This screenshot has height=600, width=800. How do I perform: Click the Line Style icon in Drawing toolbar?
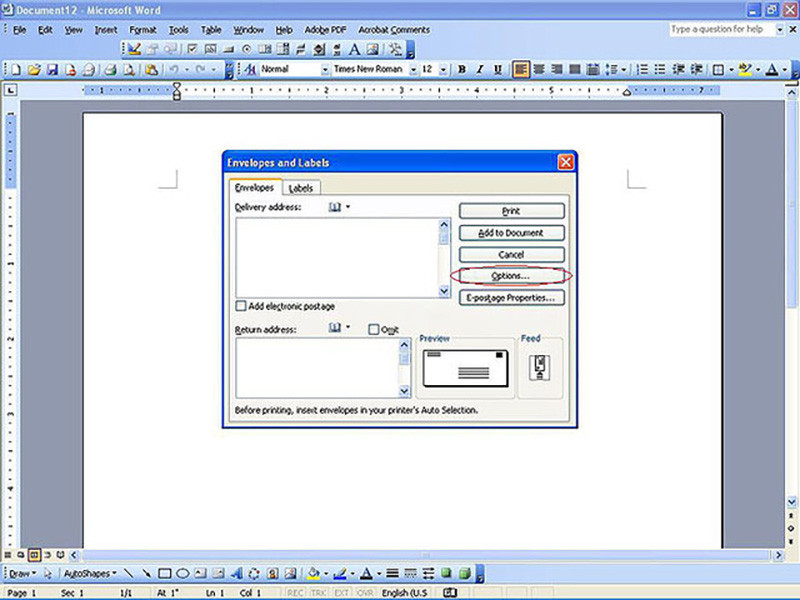pyautogui.click(x=392, y=573)
